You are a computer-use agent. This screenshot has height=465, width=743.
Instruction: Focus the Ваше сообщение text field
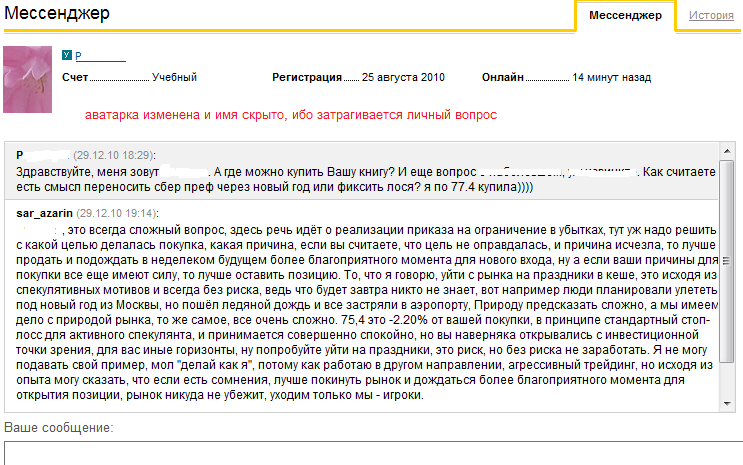click(373, 453)
